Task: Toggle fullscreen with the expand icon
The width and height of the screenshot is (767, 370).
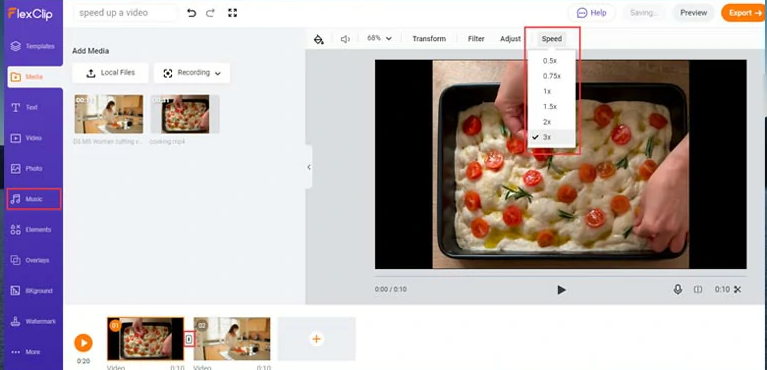Action: (x=233, y=13)
